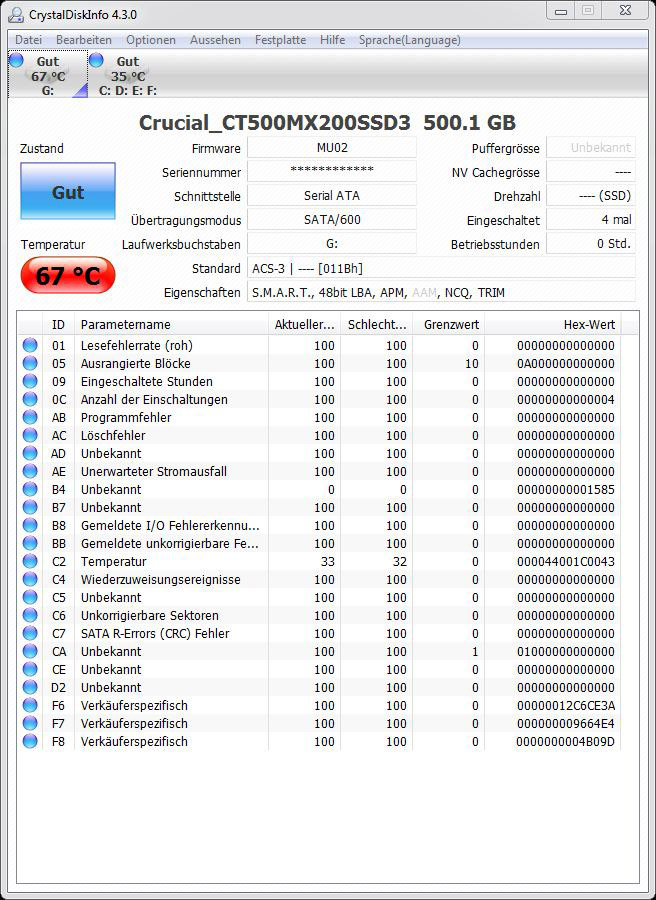
Task: Click the status icon of row 01 Lesefehlerrate
Action: tap(30, 345)
